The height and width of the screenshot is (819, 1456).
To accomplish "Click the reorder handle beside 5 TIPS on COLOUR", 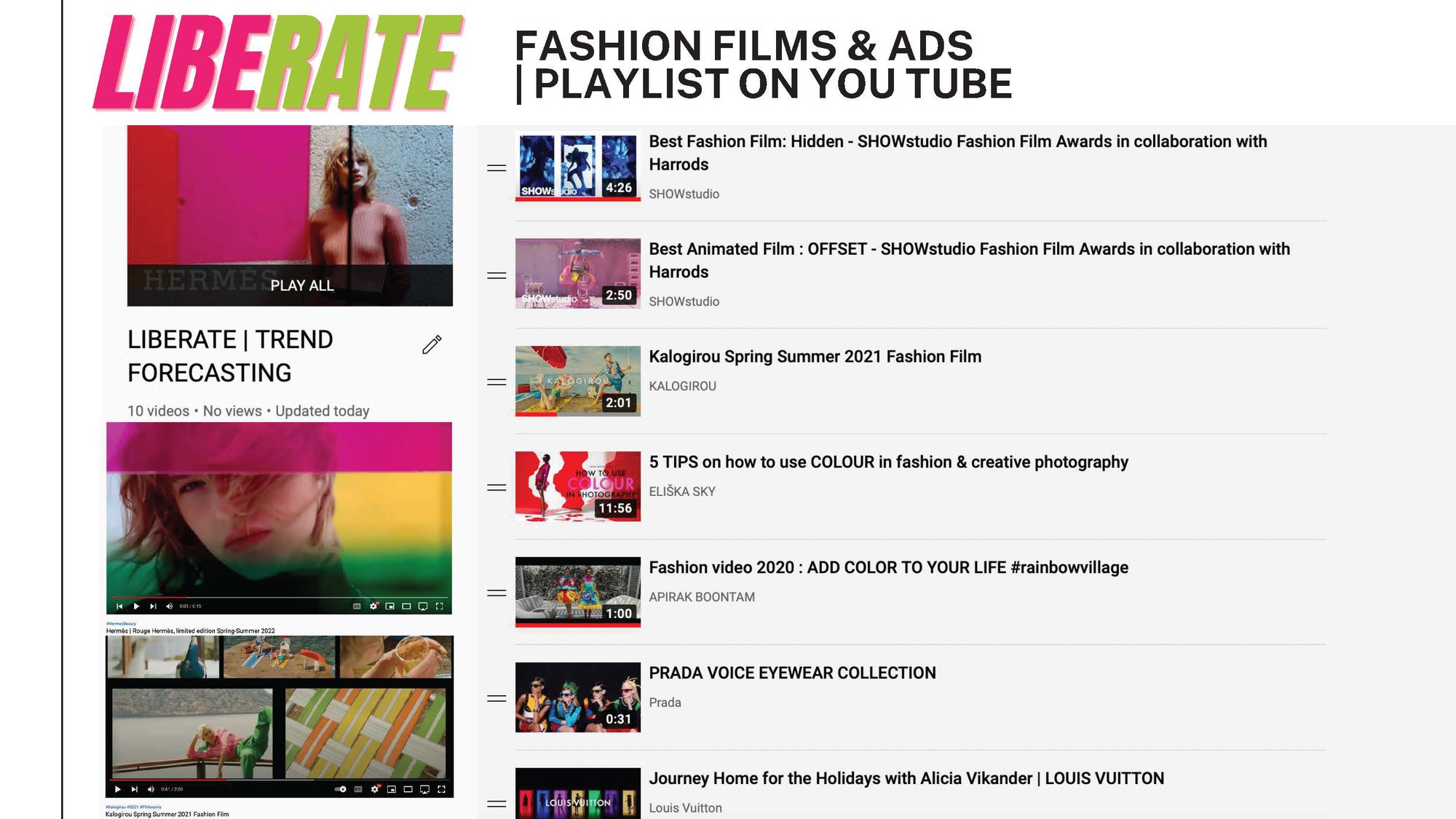I will click(x=496, y=487).
